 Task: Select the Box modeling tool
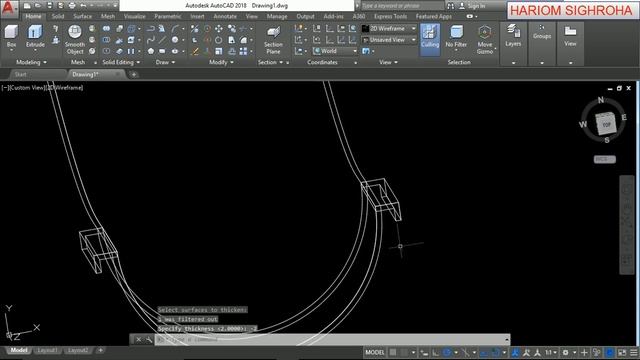pyautogui.click(x=11, y=37)
